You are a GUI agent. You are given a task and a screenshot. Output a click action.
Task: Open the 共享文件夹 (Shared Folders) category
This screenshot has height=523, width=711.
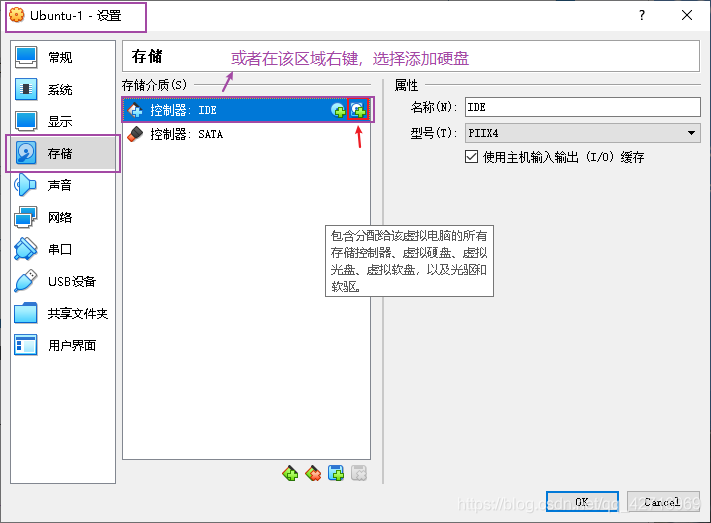pos(63,313)
